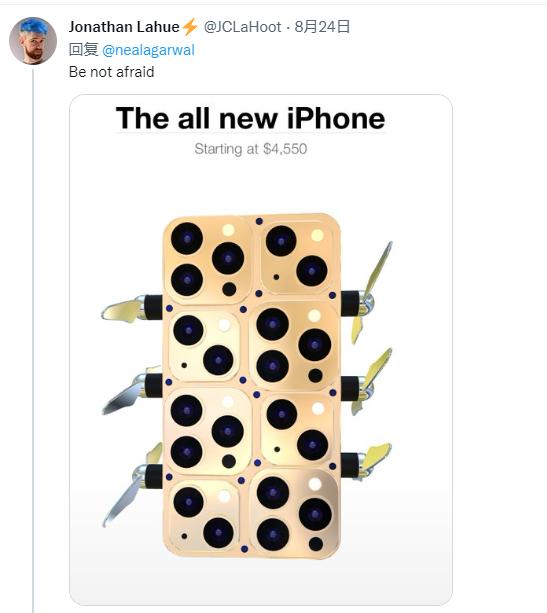This screenshot has width=547, height=613.
Task: Click the "Starting at $4,550" price text
Action: (251, 149)
